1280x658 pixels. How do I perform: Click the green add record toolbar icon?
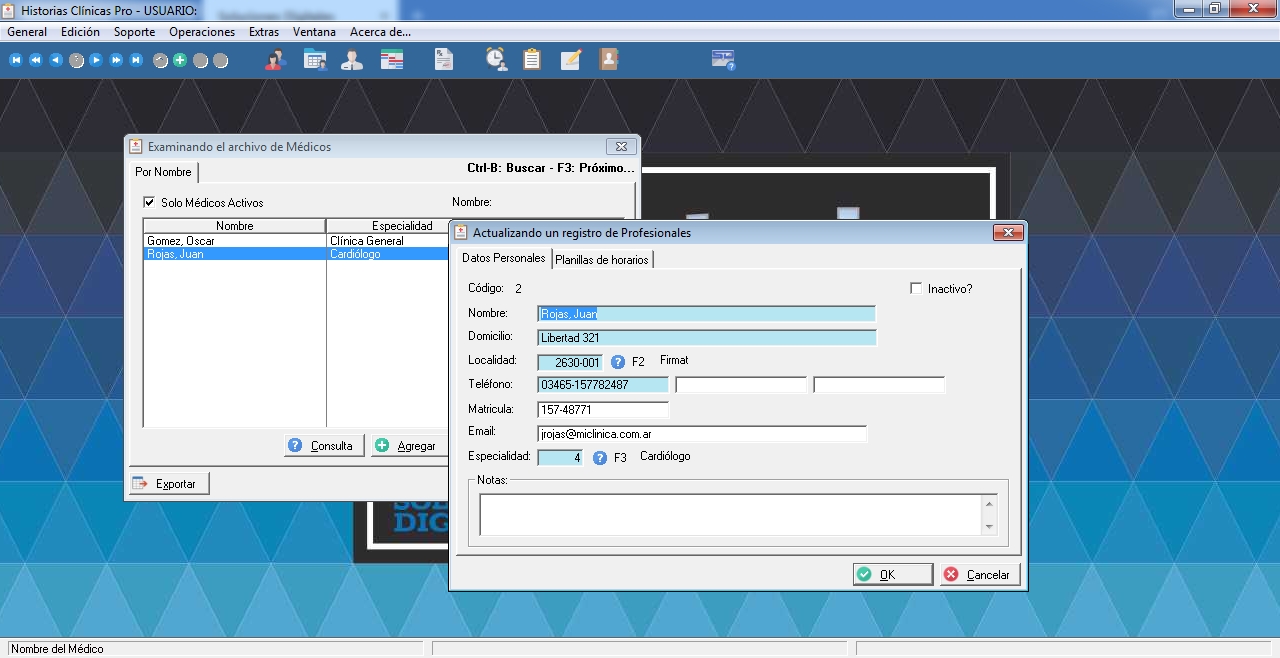tap(180, 60)
